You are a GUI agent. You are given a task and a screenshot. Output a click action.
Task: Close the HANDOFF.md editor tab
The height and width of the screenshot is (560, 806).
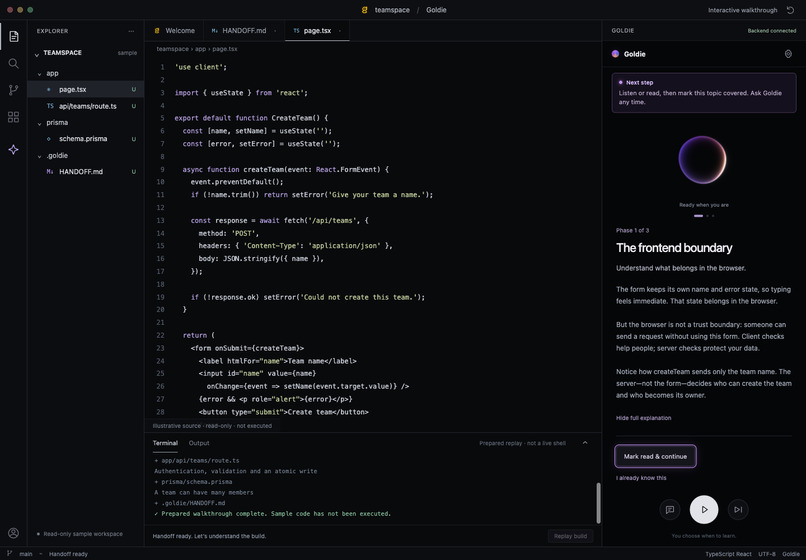tap(275, 31)
